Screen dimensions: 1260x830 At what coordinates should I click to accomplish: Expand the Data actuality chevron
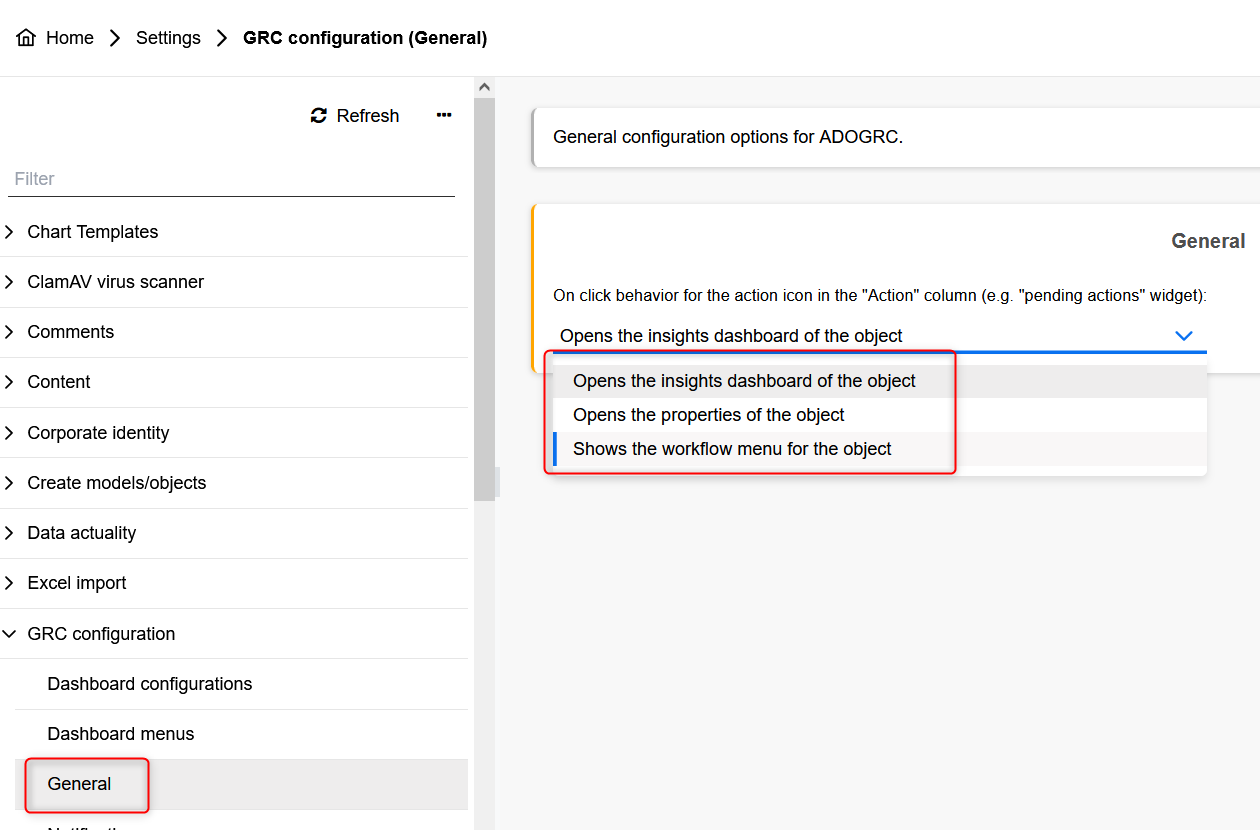point(10,533)
